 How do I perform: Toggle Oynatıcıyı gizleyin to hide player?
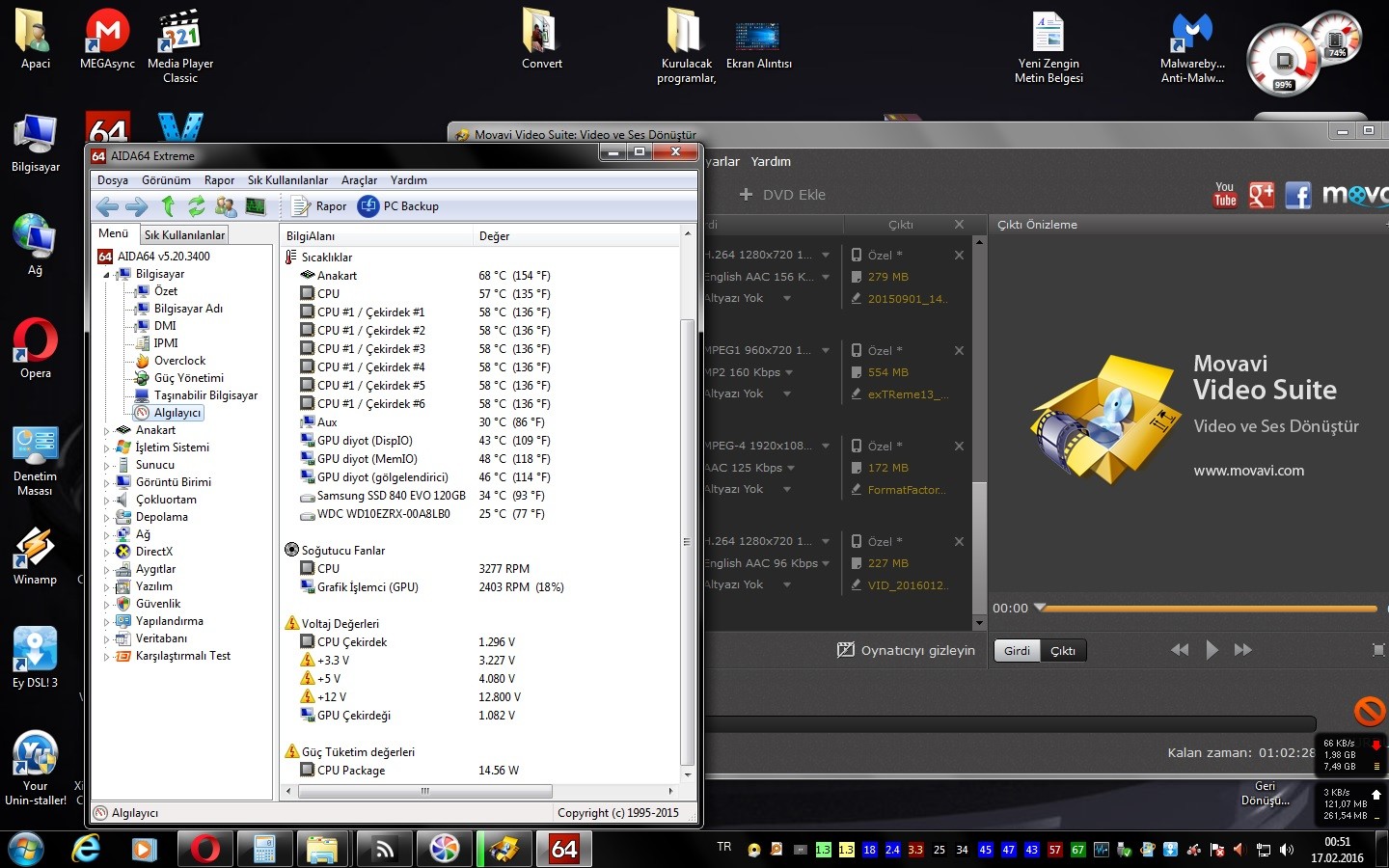coord(906,650)
